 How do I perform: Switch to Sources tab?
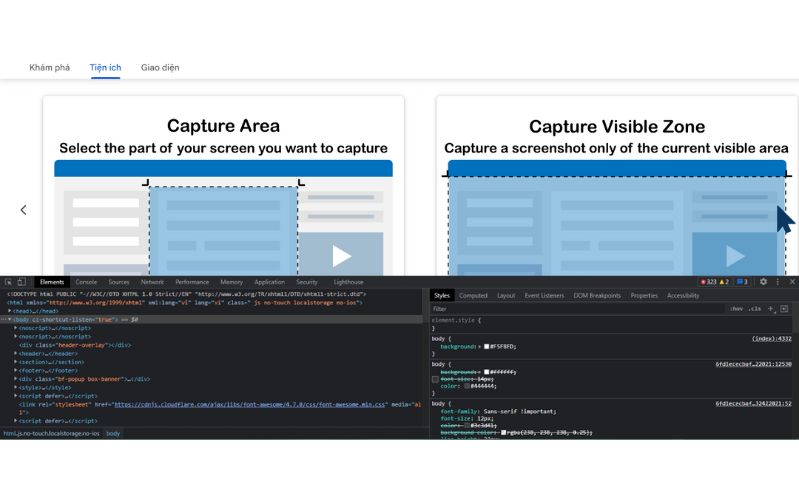(x=119, y=282)
